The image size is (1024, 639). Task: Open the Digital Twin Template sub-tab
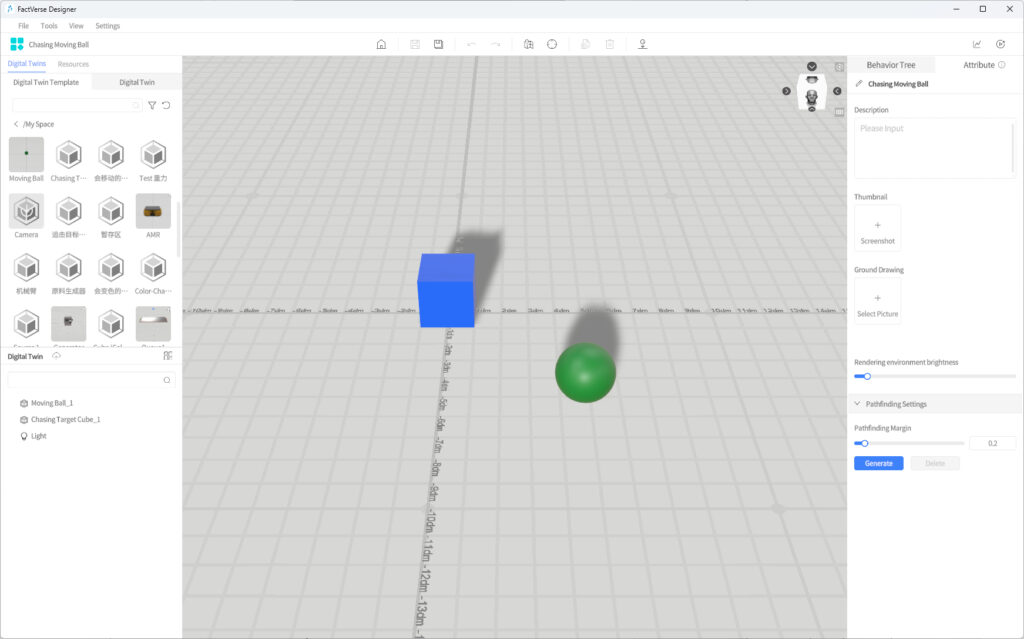(x=46, y=82)
